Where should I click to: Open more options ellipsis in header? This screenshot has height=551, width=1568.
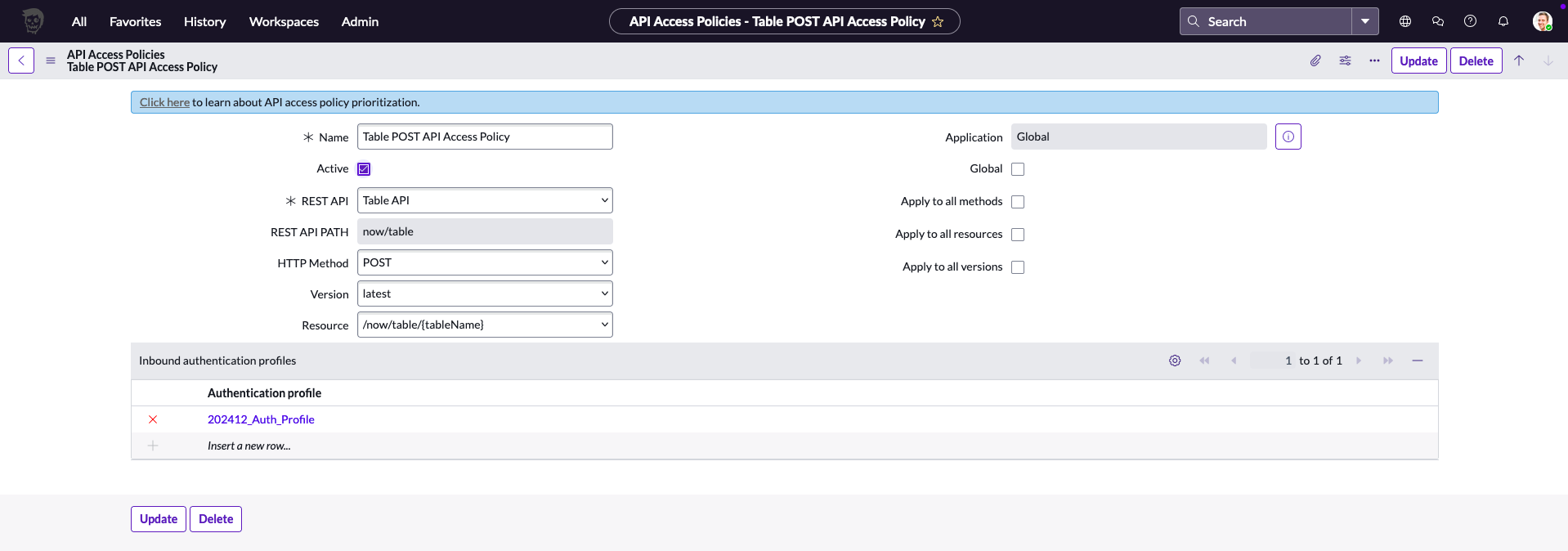coord(1375,60)
